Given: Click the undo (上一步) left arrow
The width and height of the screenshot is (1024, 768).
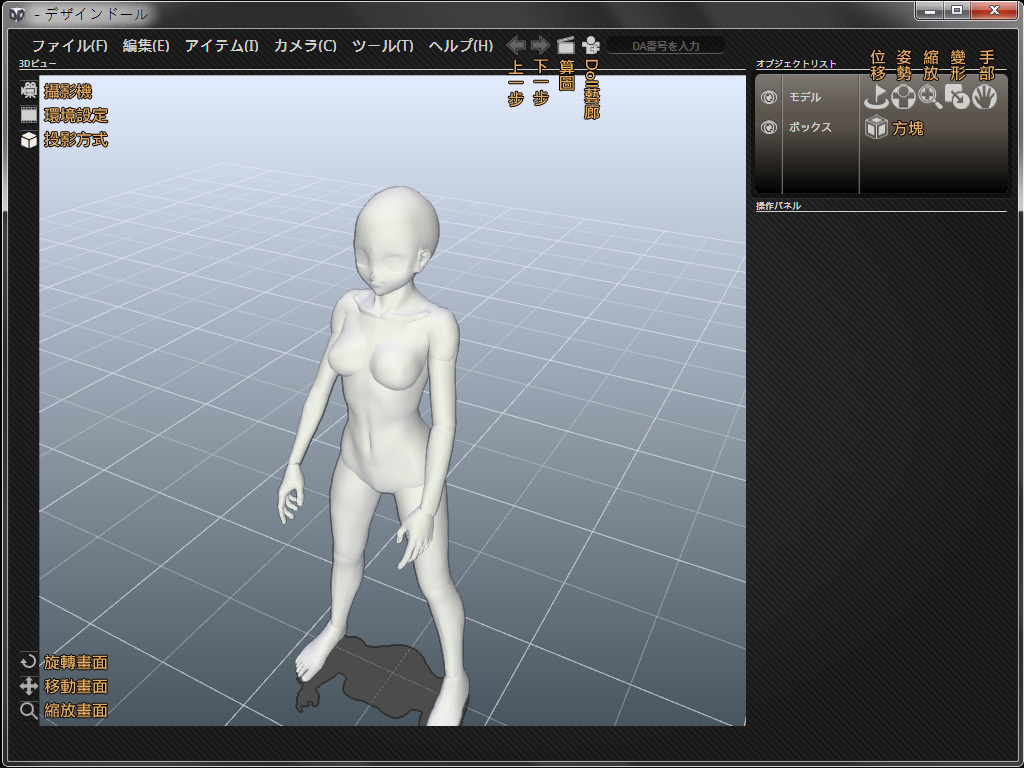Looking at the screenshot, I should point(516,45).
